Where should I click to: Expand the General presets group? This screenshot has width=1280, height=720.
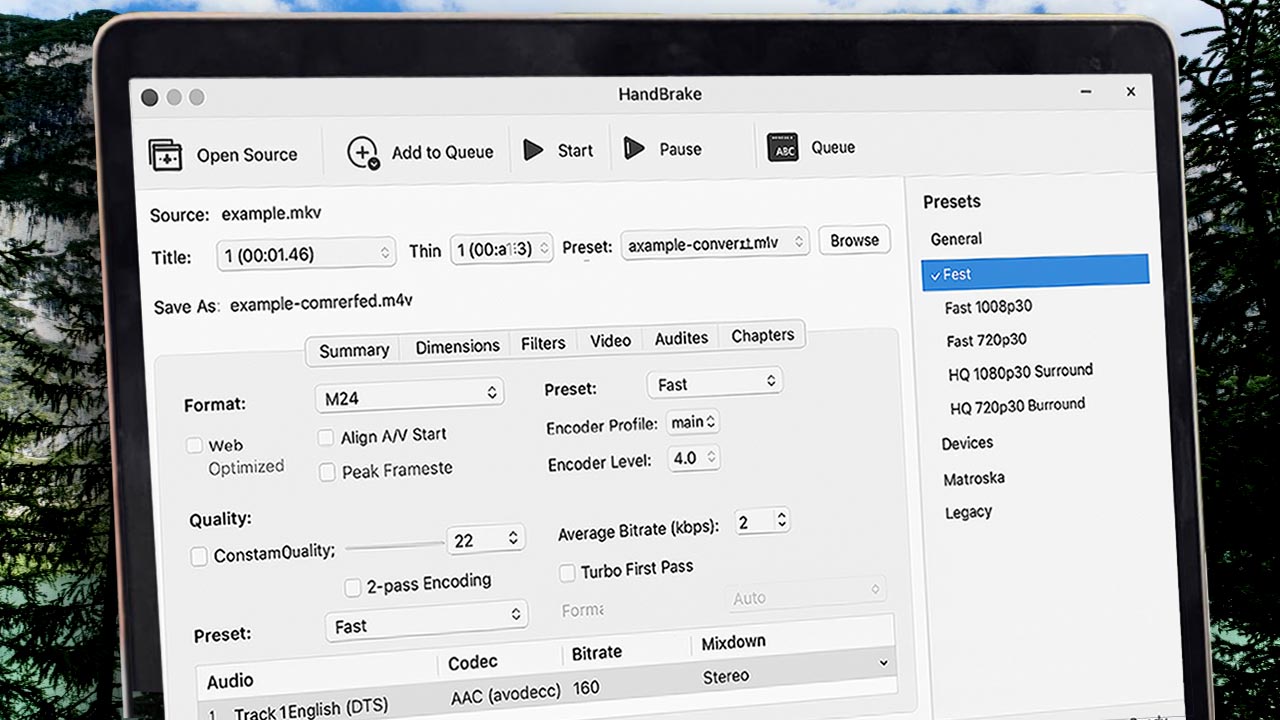(x=956, y=239)
